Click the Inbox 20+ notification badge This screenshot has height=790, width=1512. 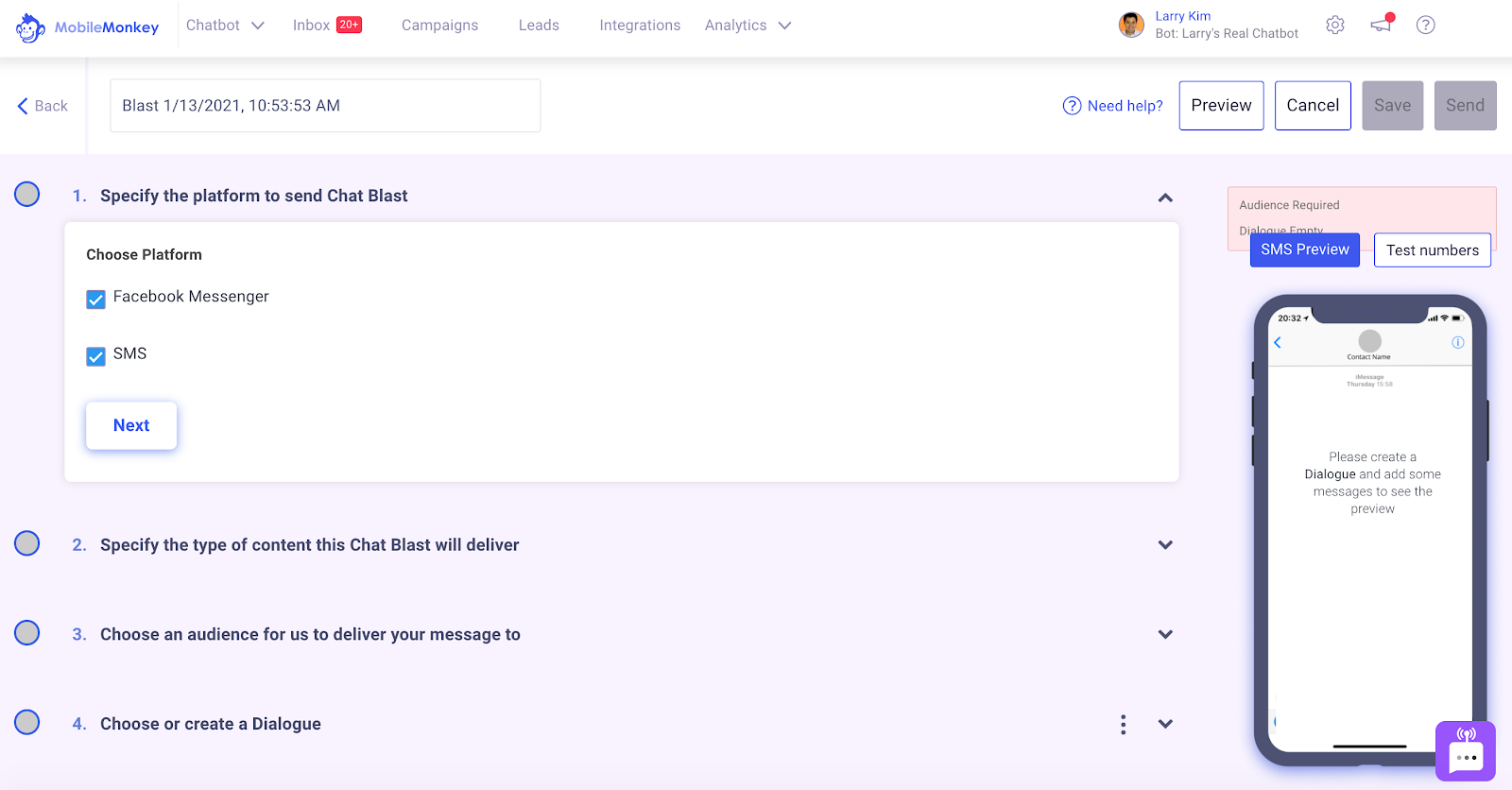click(x=350, y=25)
